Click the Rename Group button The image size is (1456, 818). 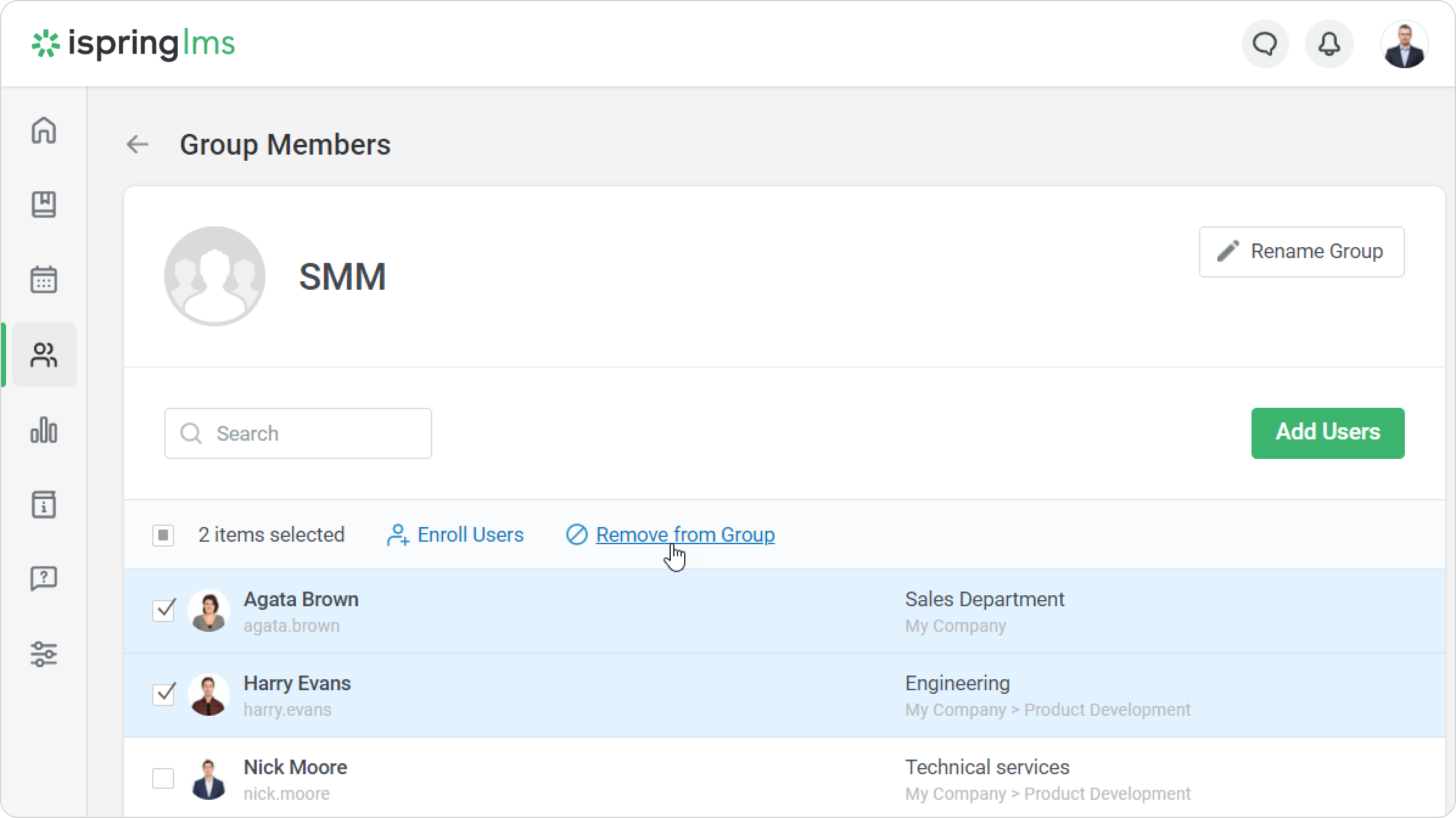[x=1301, y=251]
